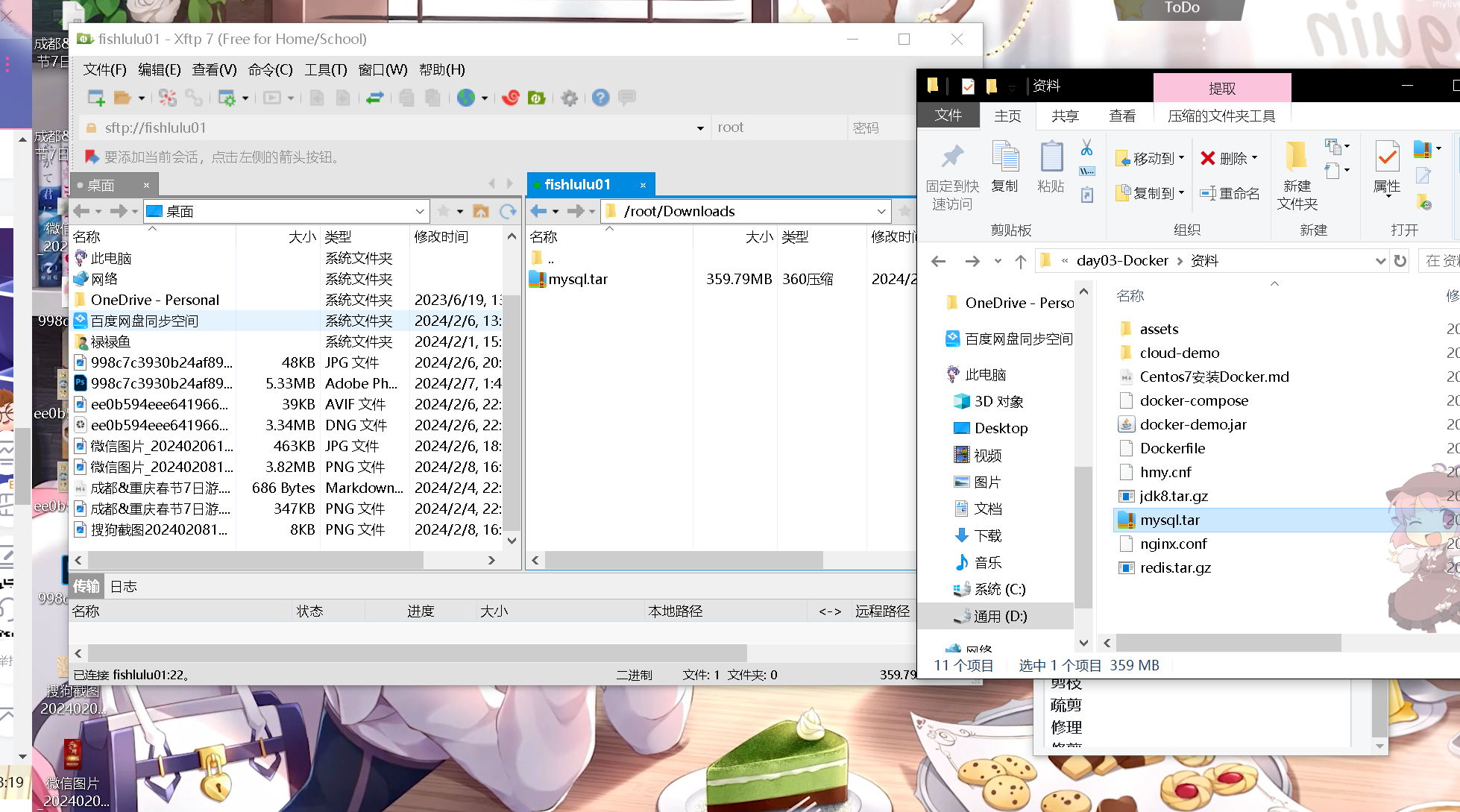Open the 工具(T) menu in Xftp
Screen dimensions: 1460x812
pyautogui.click(x=325, y=69)
